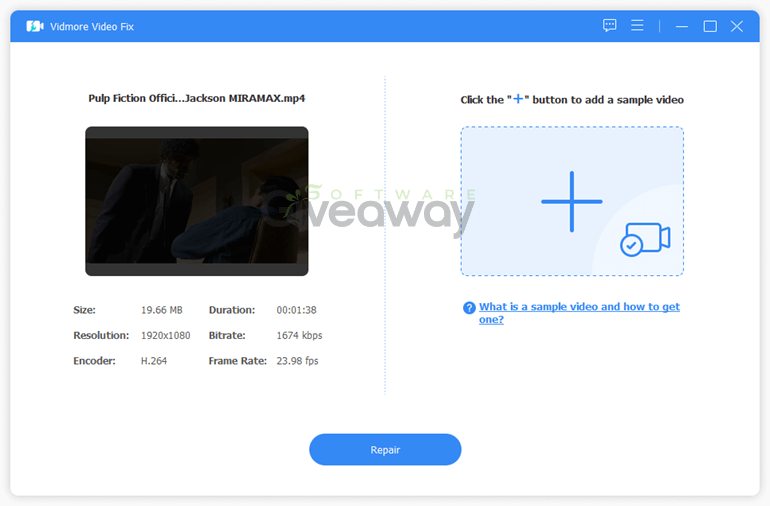Viewport: 770px width, 506px height.
Task: Click the frame rate value '23.98 fps'
Action: pos(297,361)
